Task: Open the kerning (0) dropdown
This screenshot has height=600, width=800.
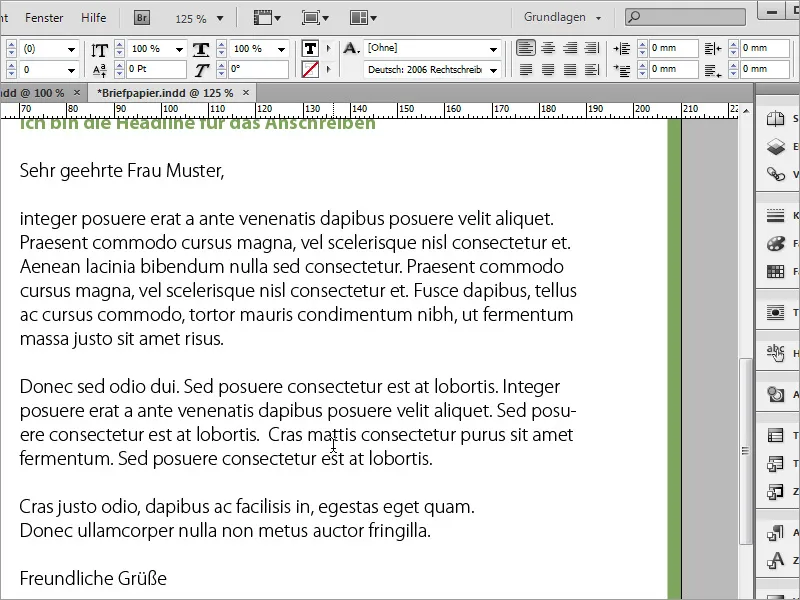Action: (x=71, y=49)
